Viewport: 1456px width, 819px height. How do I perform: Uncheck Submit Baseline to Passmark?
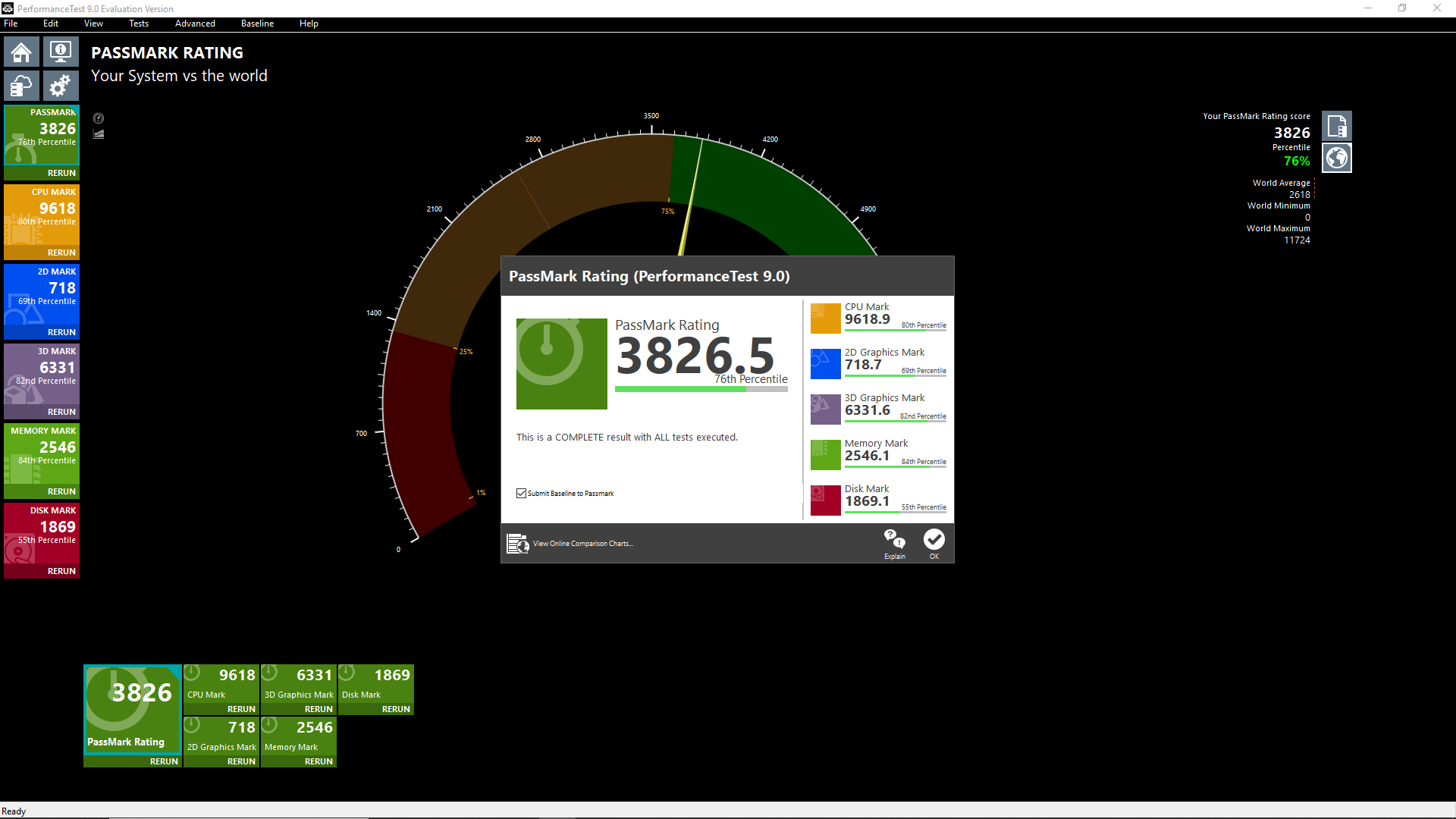(522, 494)
